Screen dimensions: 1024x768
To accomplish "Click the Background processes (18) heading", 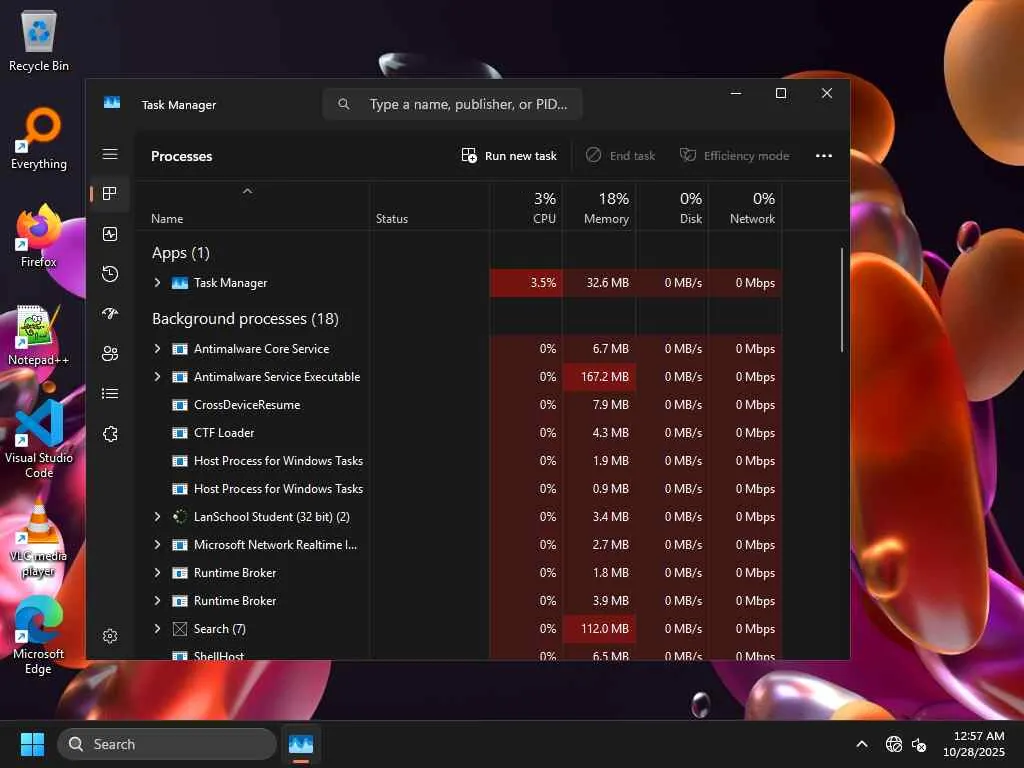I will coord(246,319).
